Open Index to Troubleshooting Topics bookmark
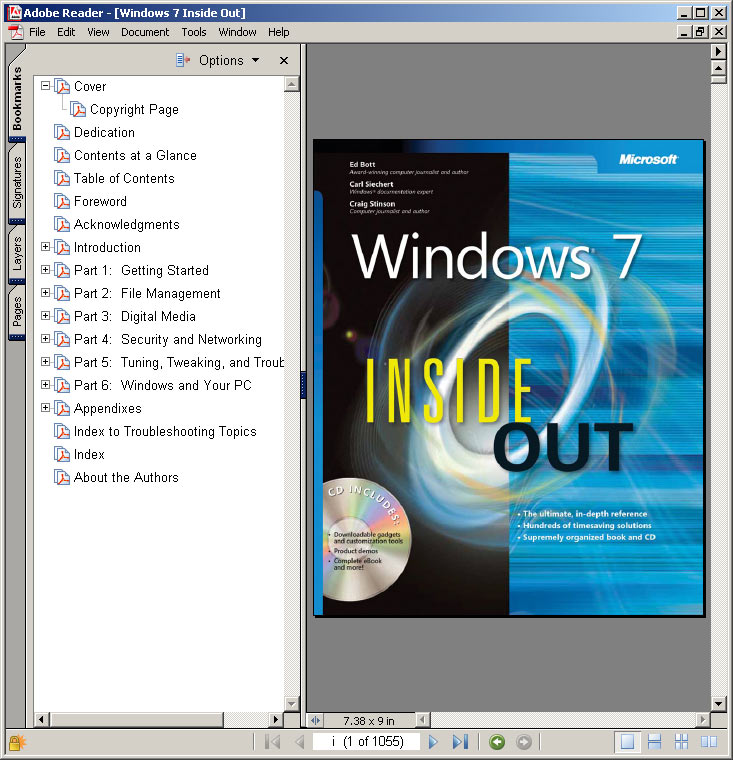 coord(165,431)
